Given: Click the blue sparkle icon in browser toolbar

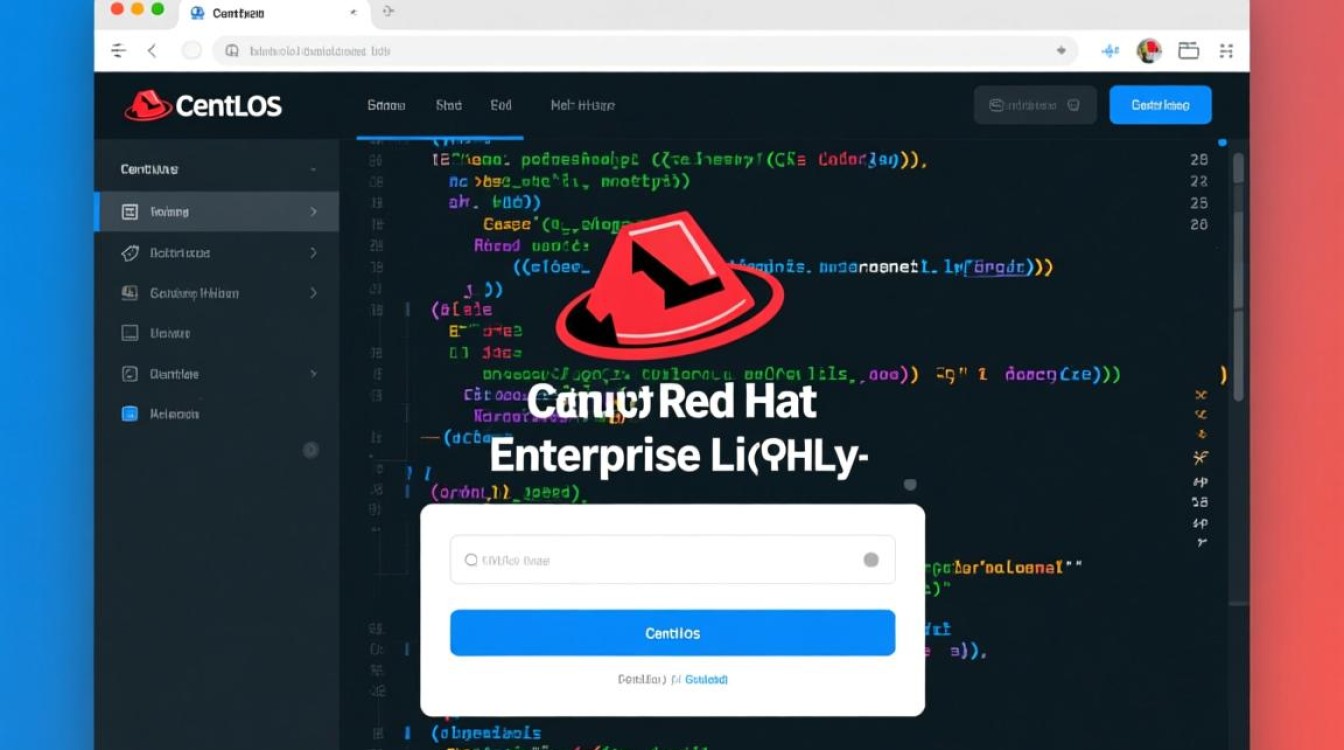Looking at the screenshot, I should 1110,51.
